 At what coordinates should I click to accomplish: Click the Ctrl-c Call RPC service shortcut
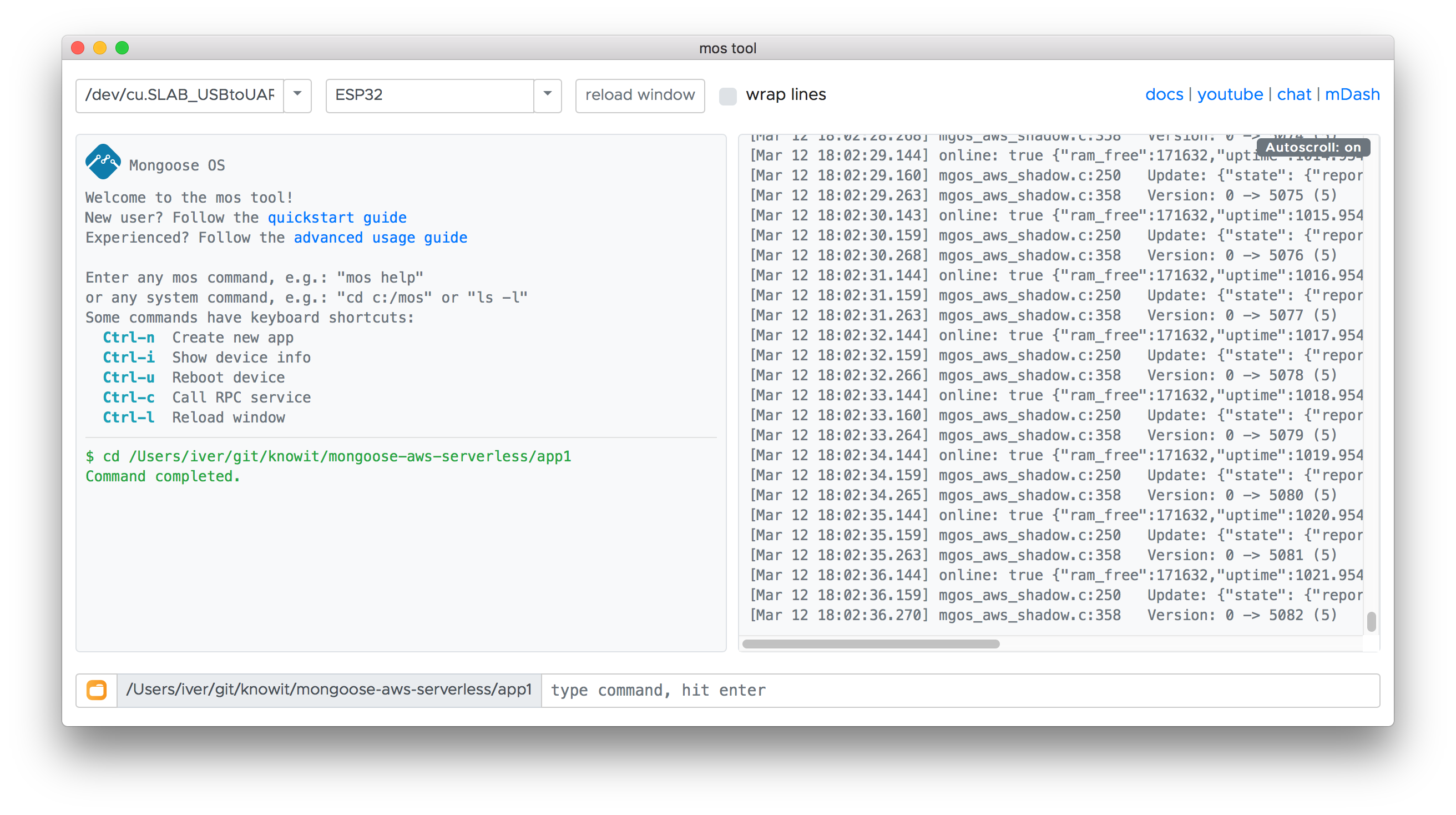point(206,398)
